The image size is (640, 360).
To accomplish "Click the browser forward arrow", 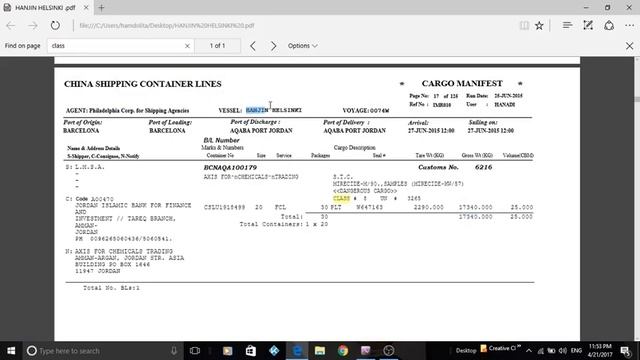I will tap(33, 26).
